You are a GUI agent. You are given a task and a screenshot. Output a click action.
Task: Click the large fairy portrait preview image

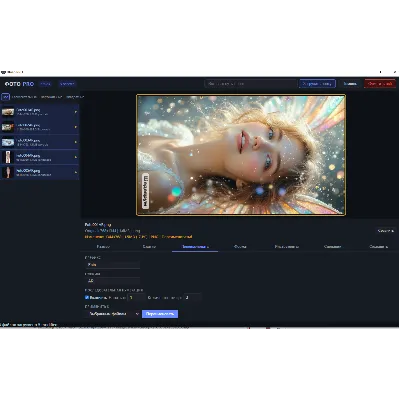pyautogui.click(x=241, y=155)
